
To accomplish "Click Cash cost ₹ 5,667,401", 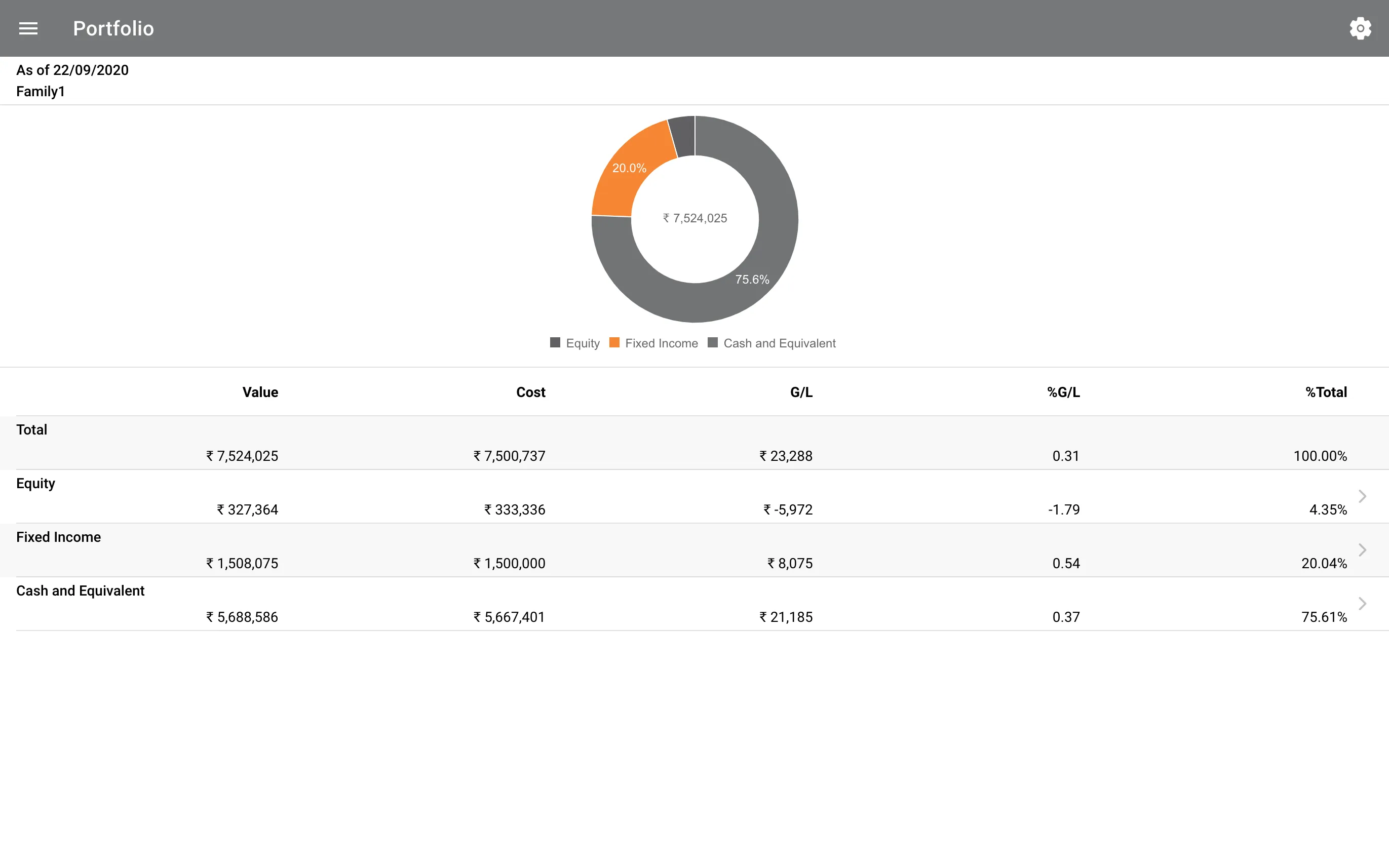I will 509,617.
